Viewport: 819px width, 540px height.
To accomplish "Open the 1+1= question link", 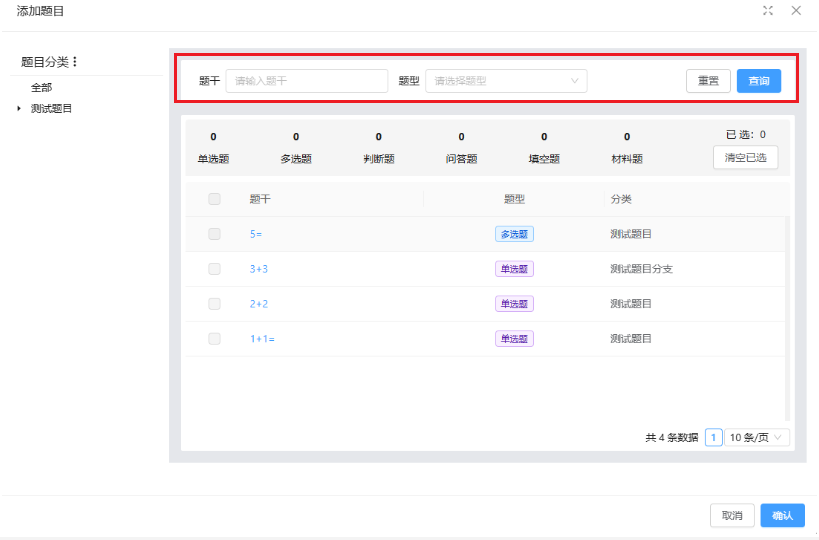I will [x=262, y=339].
